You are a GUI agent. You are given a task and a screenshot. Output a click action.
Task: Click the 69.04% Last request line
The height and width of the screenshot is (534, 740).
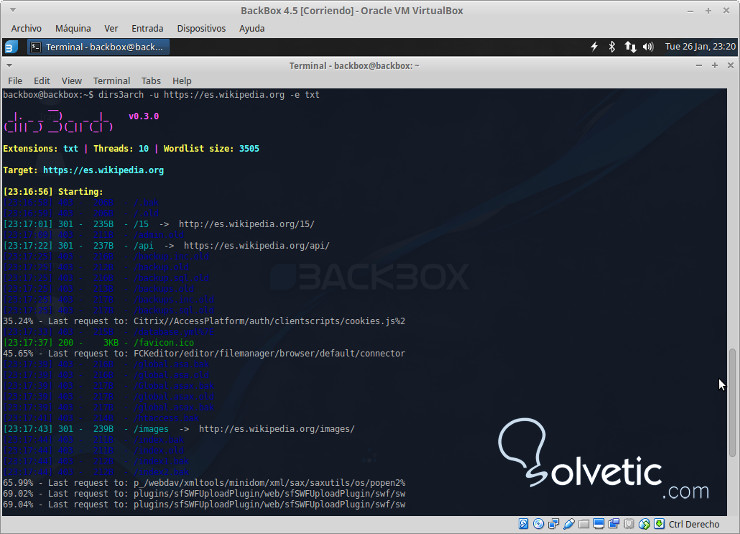coord(204,505)
